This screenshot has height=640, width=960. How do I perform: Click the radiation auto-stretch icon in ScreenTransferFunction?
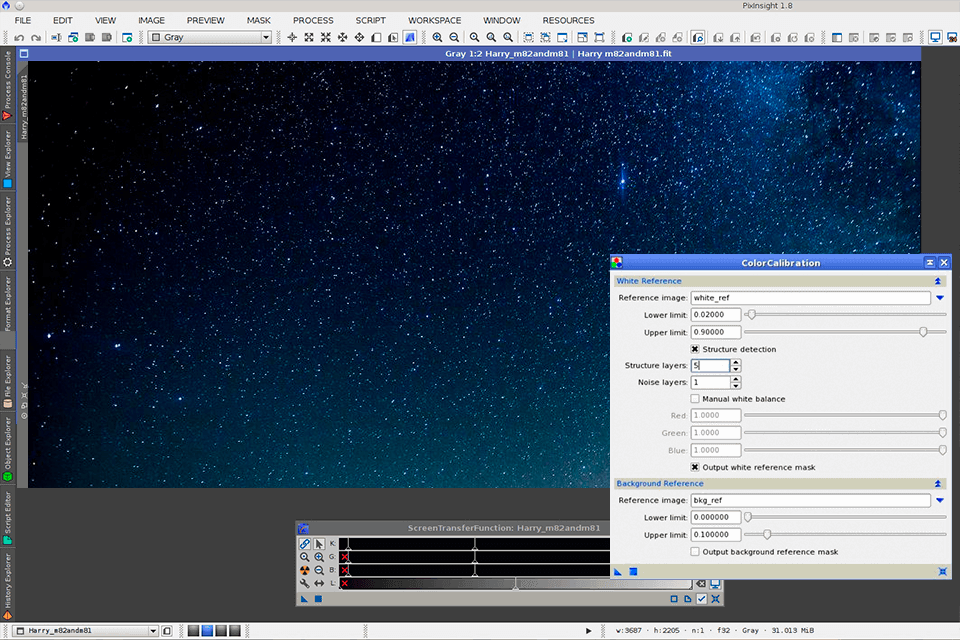[303, 571]
